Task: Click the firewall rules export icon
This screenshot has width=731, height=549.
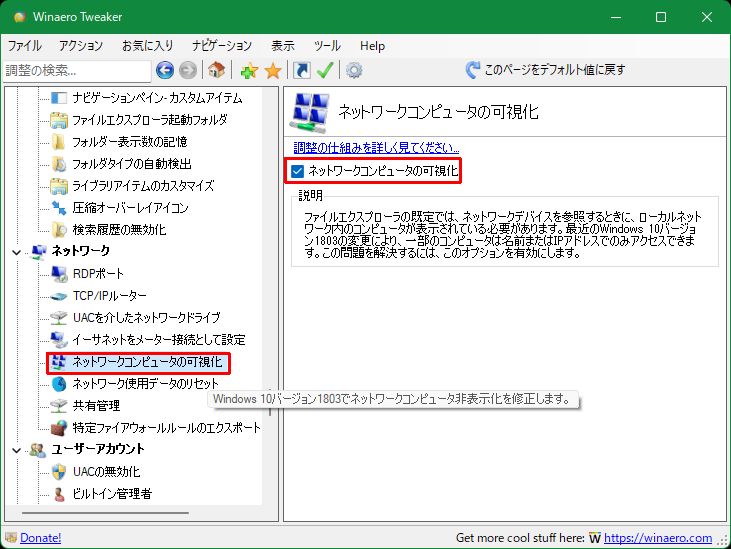Action: [59, 428]
